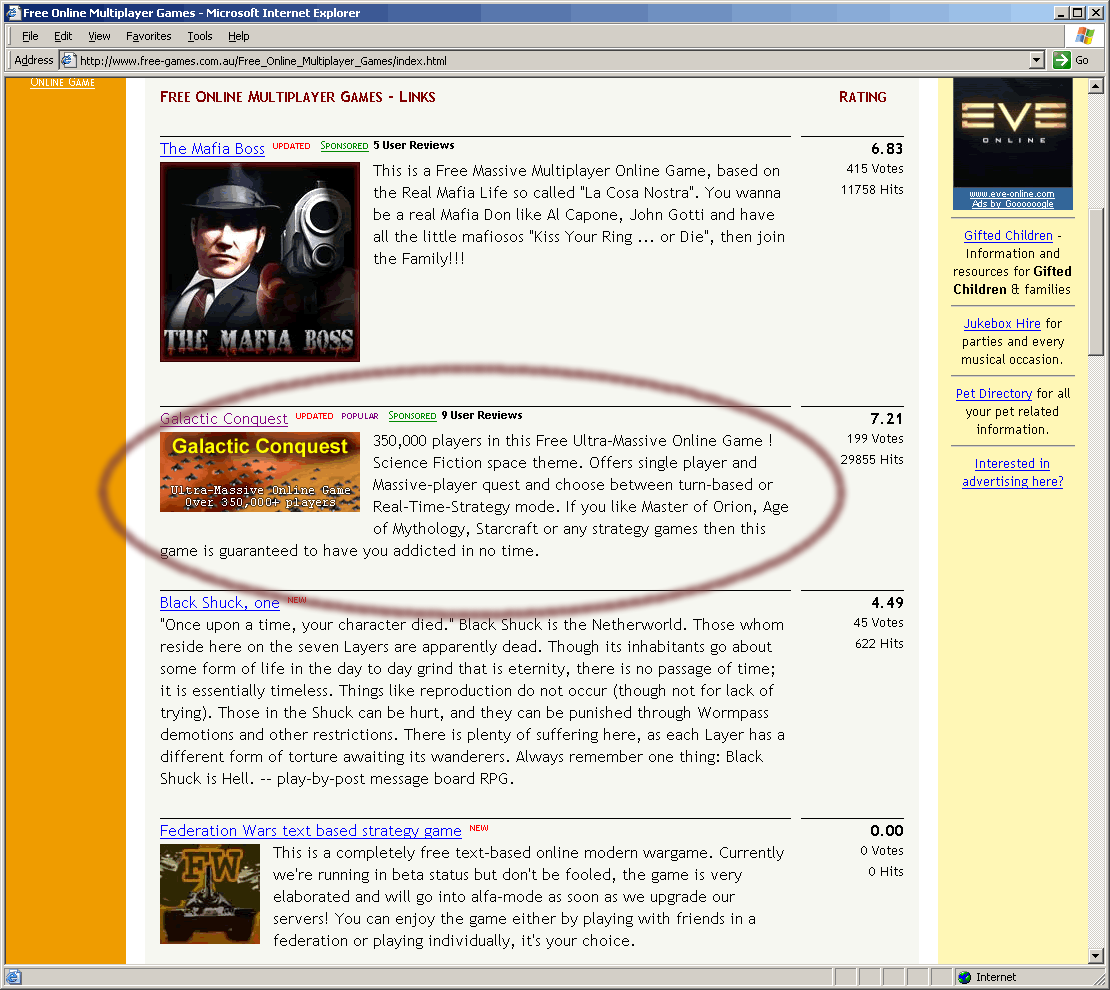The height and width of the screenshot is (990, 1110).
Task: Open the Favorites menu
Action: coord(148,36)
